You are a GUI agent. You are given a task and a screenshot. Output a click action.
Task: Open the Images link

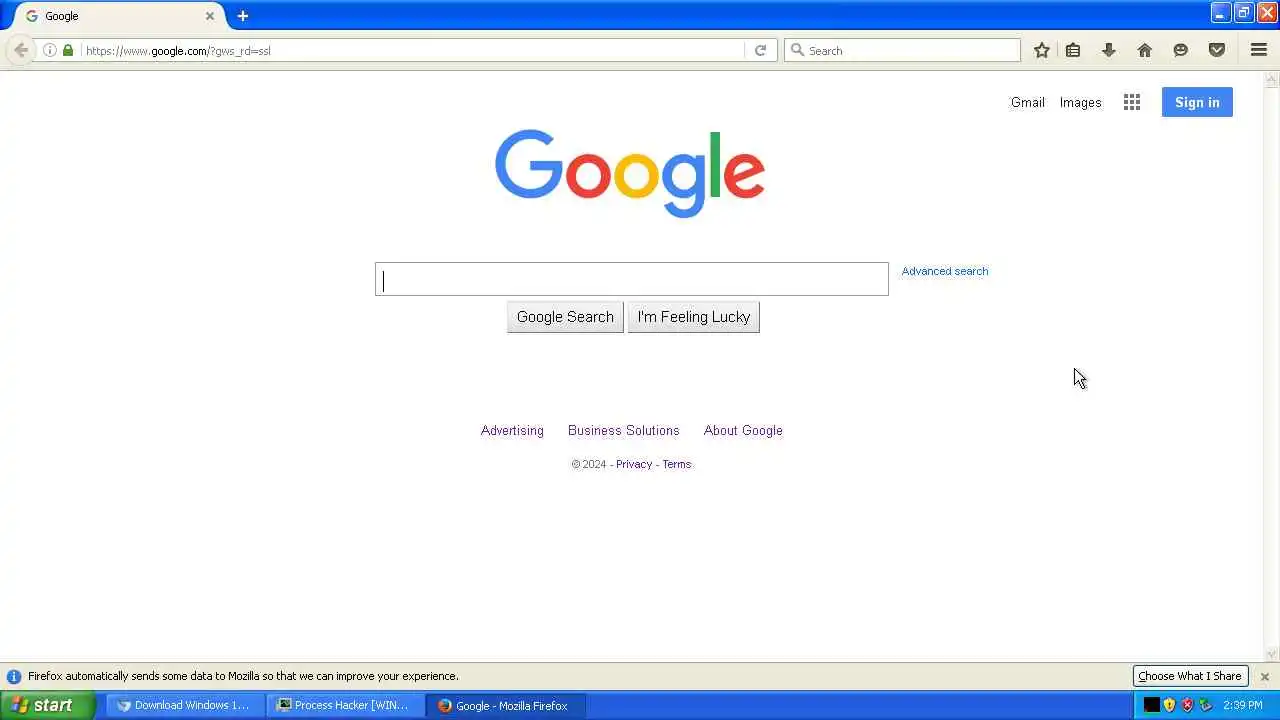tap(1080, 102)
